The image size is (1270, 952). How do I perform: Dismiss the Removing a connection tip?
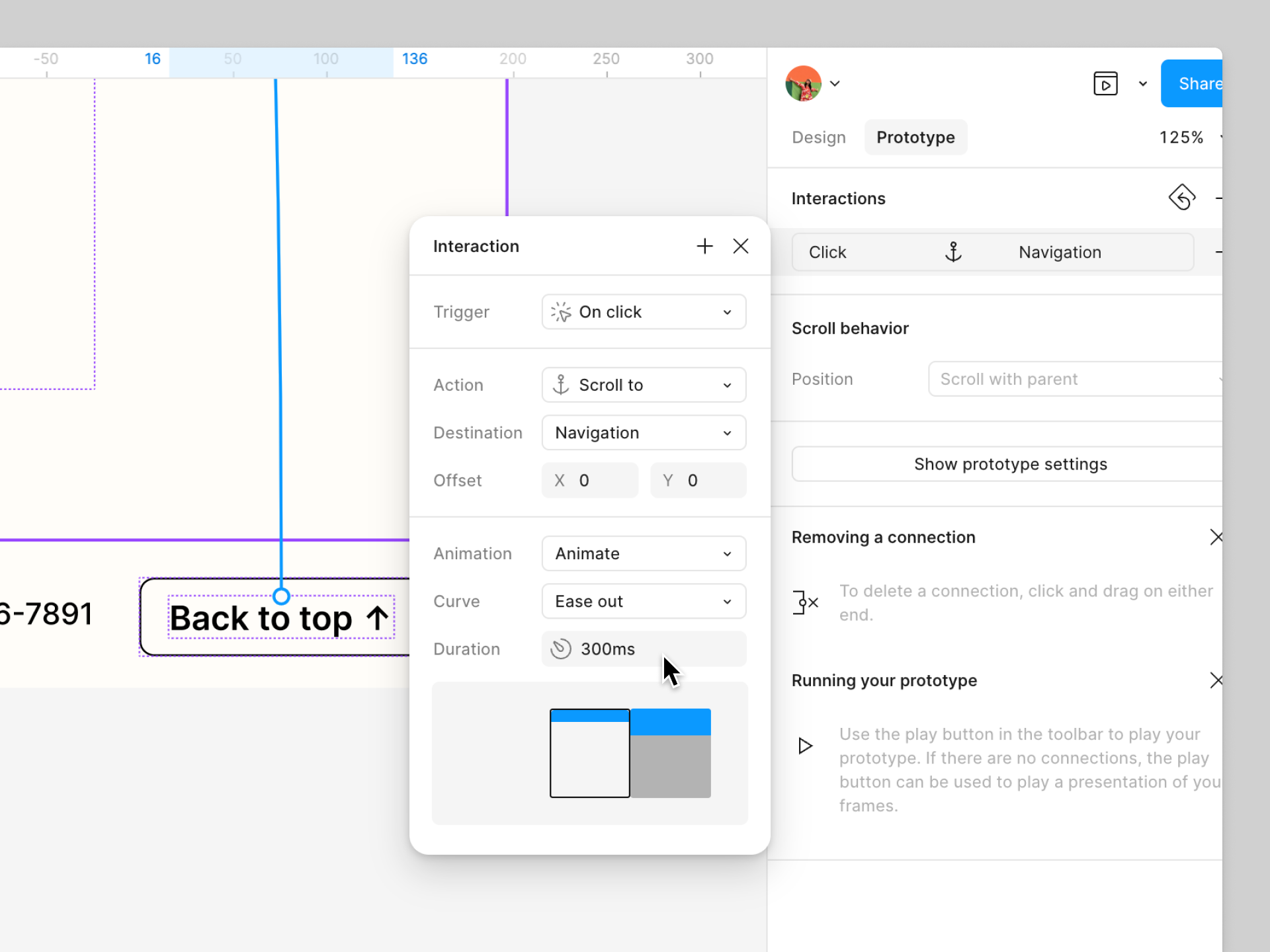click(1215, 537)
